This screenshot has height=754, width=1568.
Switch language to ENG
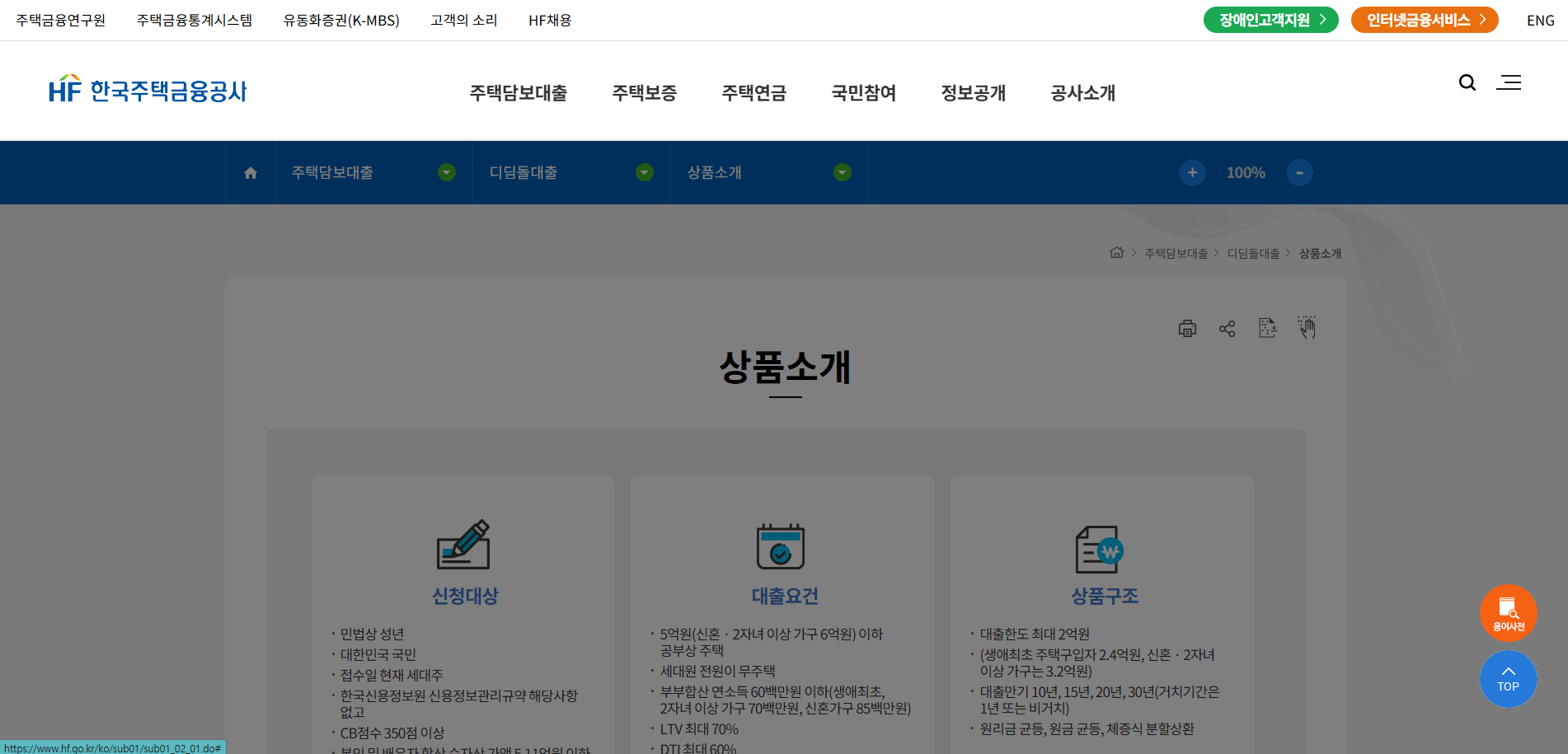[1540, 21]
